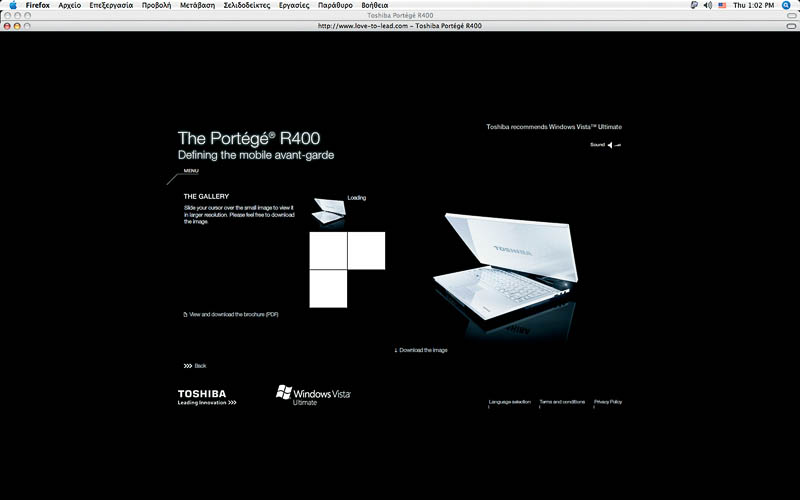Screen dimensions: 800x500
Task: Open the Firefox application menu
Action: point(38,5)
